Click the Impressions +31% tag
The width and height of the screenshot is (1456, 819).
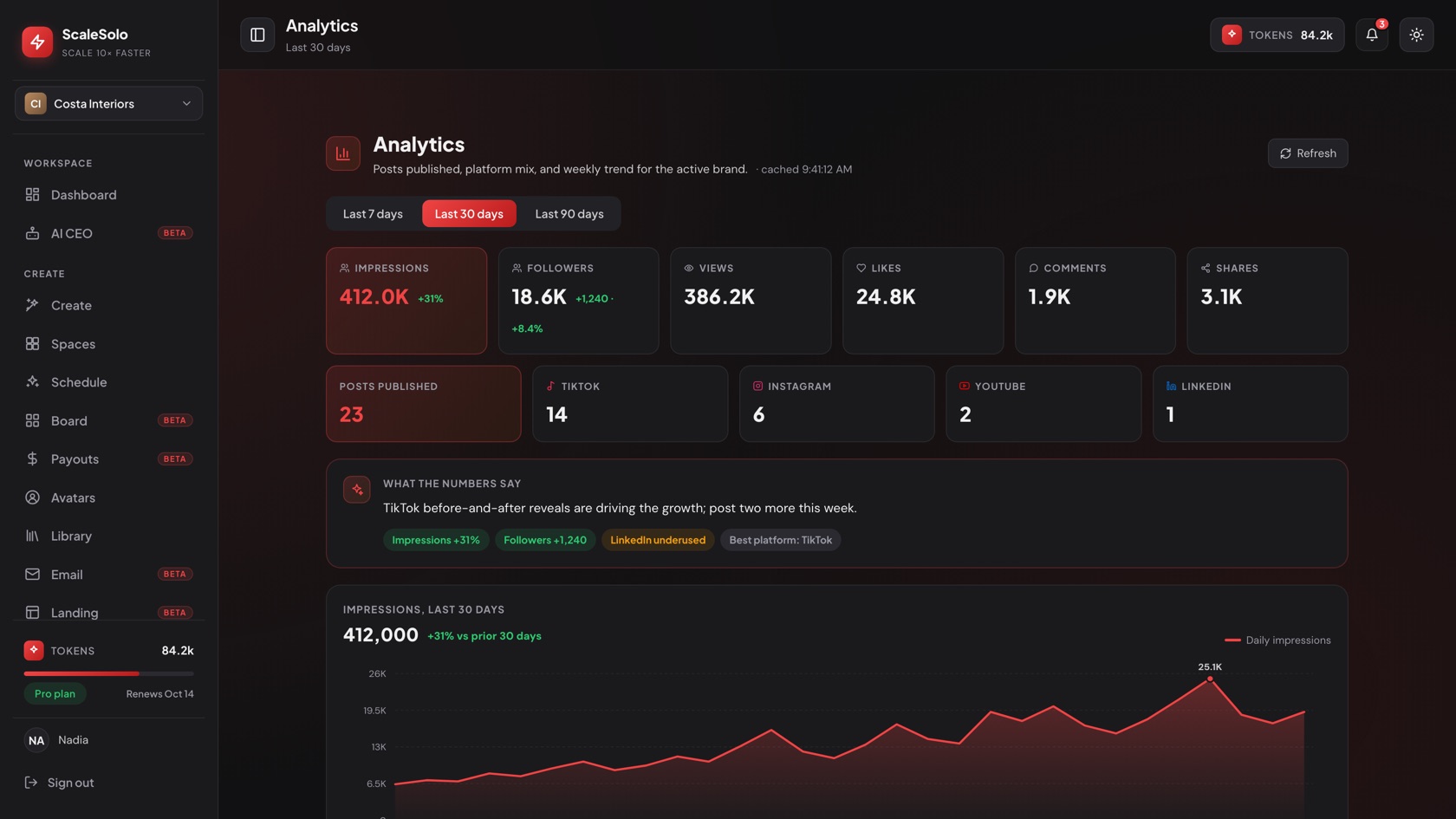pyautogui.click(x=436, y=540)
